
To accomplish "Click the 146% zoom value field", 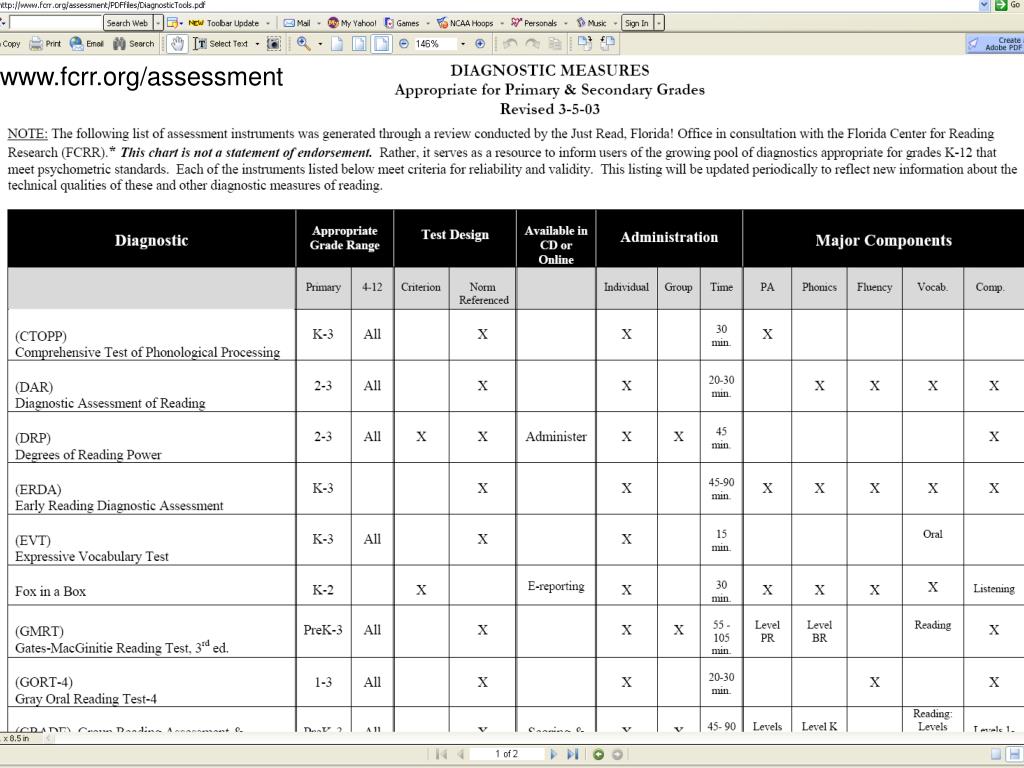I will pos(434,44).
